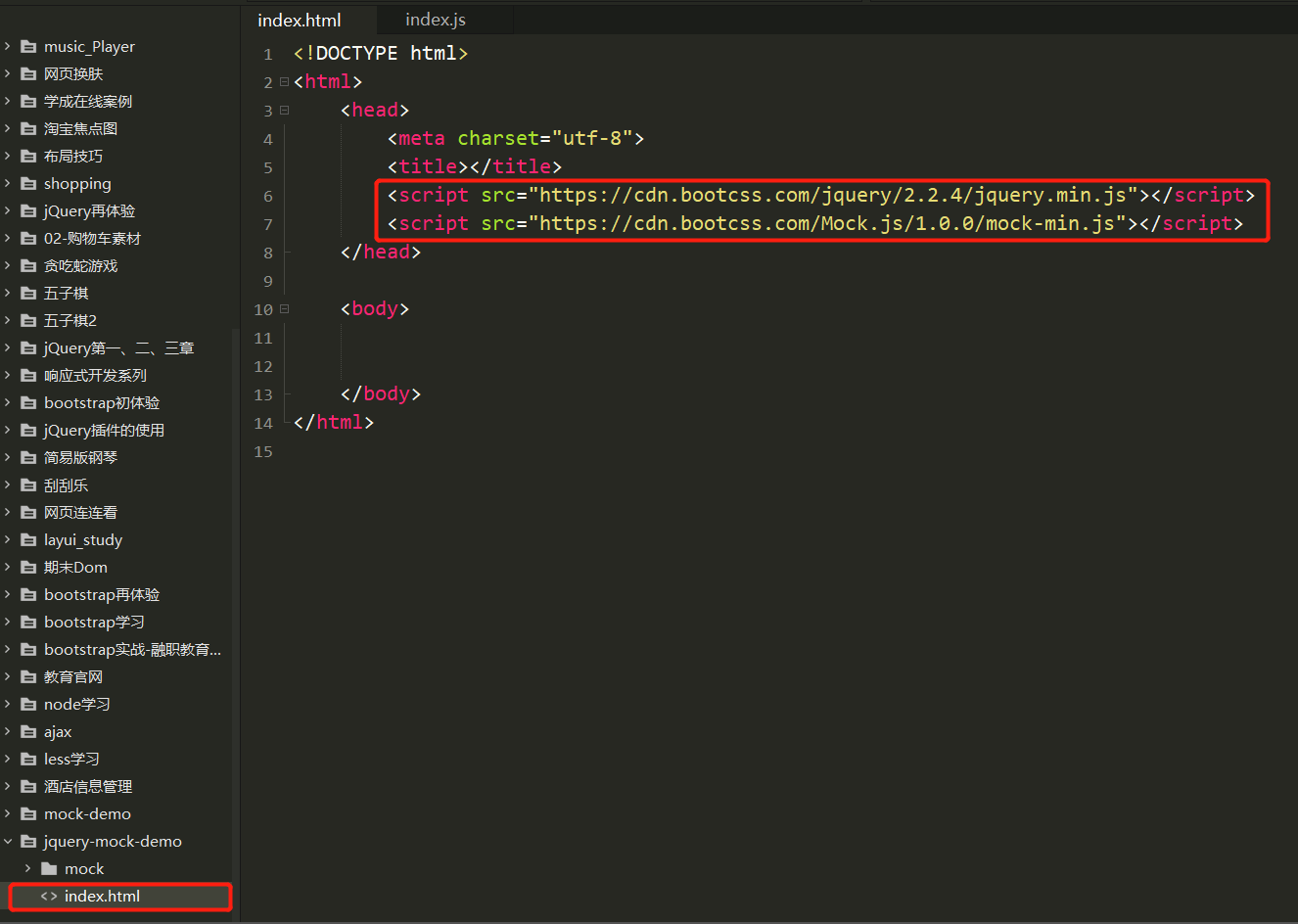Click the folder icon of the 五子棋 row
1298x924 pixels.
point(28,293)
